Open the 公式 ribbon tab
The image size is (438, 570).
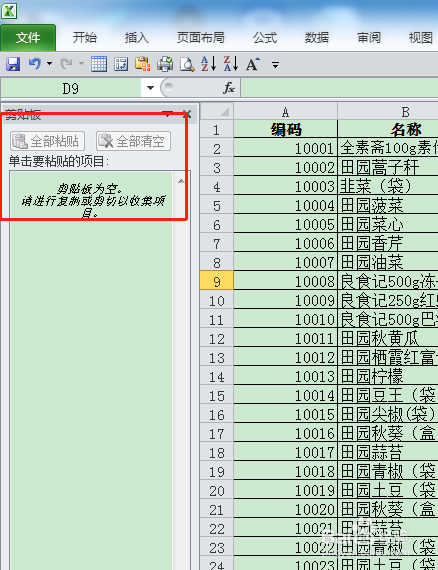(x=265, y=38)
